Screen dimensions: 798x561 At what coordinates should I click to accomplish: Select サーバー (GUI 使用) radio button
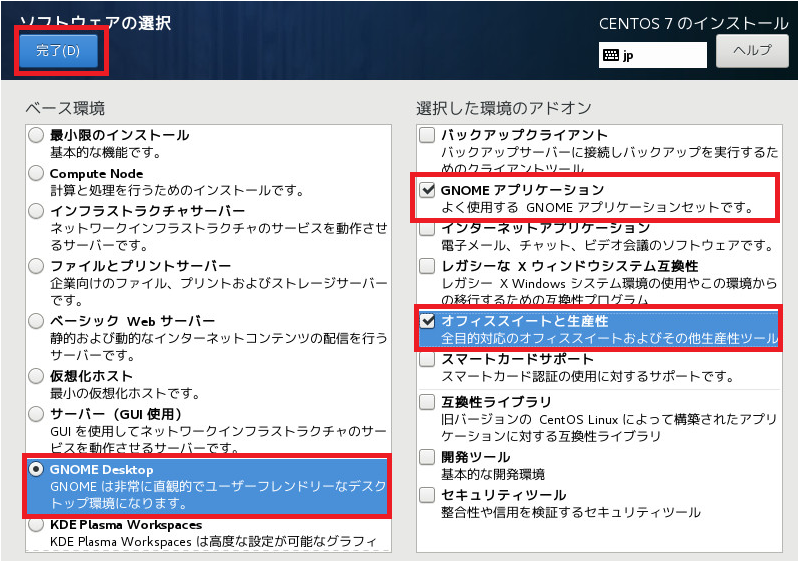[37, 414]
